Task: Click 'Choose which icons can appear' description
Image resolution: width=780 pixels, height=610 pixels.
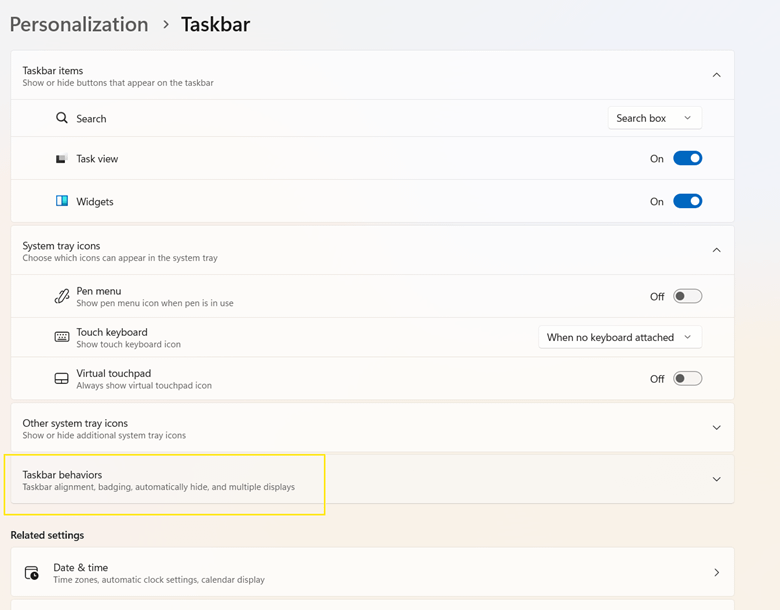Action: (120, 258)
